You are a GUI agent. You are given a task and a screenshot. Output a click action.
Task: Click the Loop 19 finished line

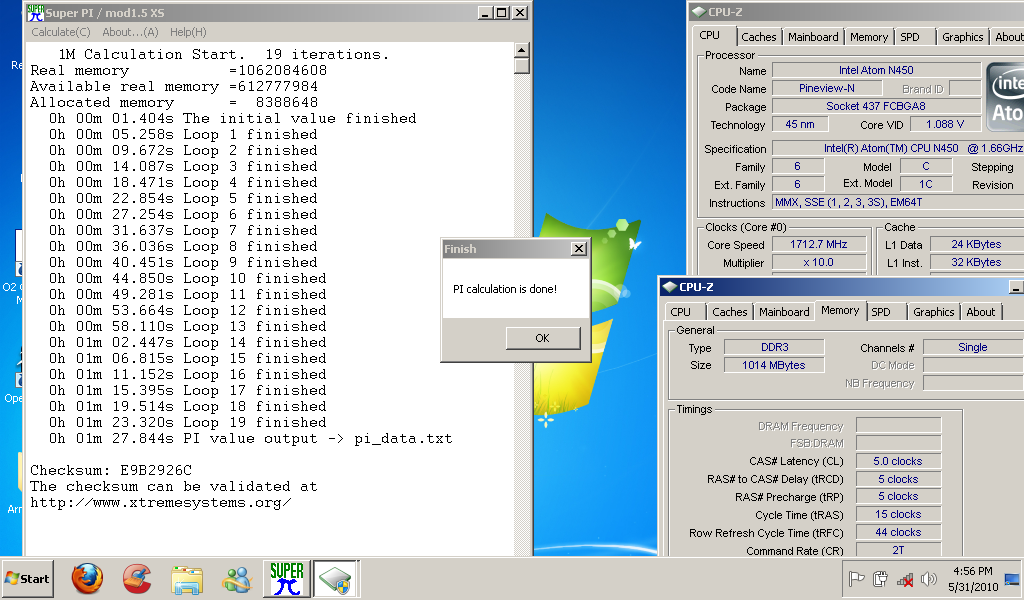[x=187, y=422]
